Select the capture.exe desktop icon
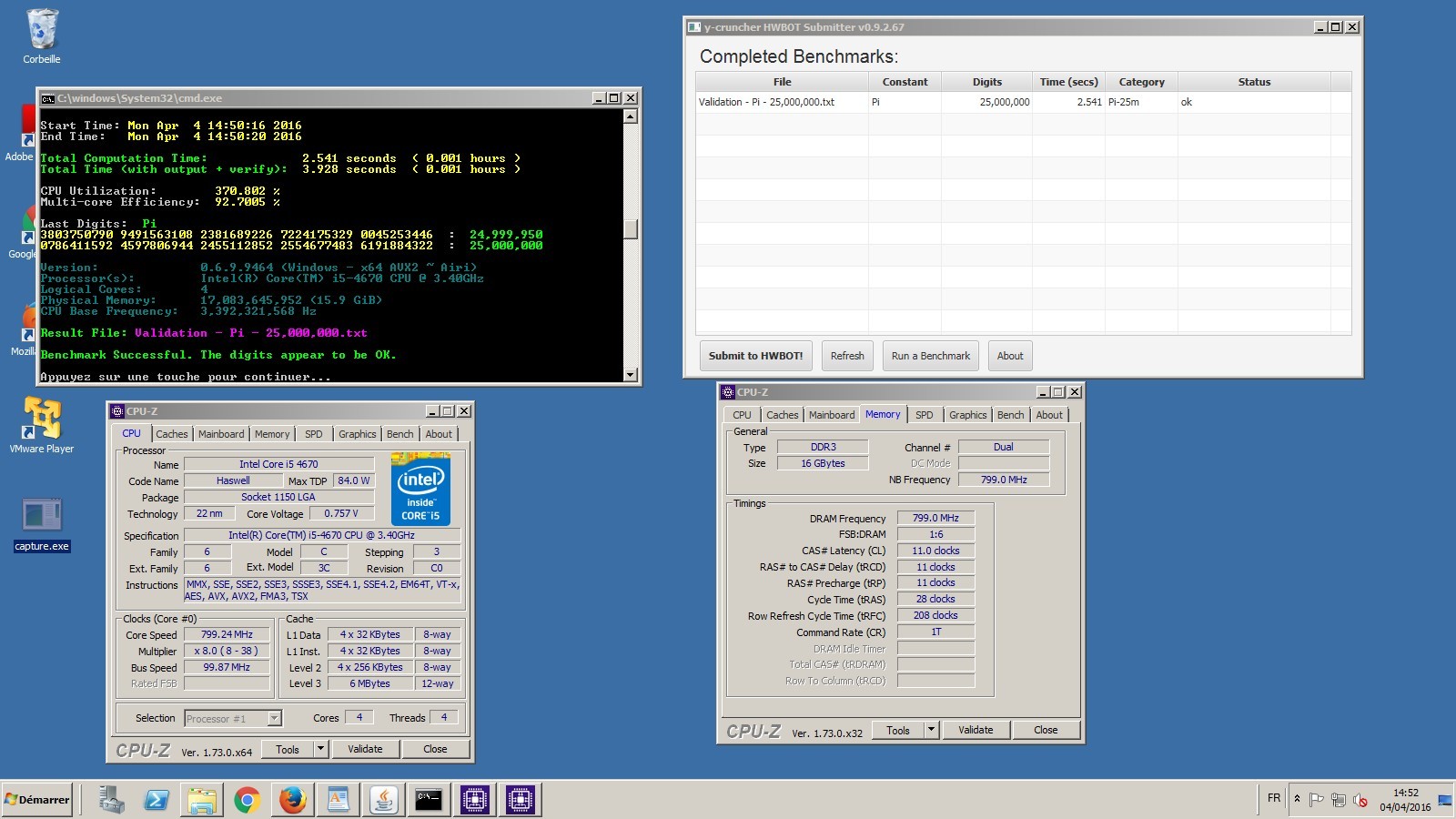1456x819 pixels. click(x=42, y=524)
